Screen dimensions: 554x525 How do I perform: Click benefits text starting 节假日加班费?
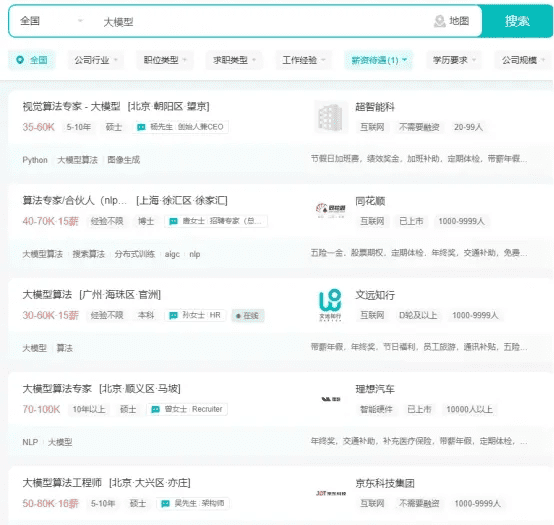click(x=419, y=159)
